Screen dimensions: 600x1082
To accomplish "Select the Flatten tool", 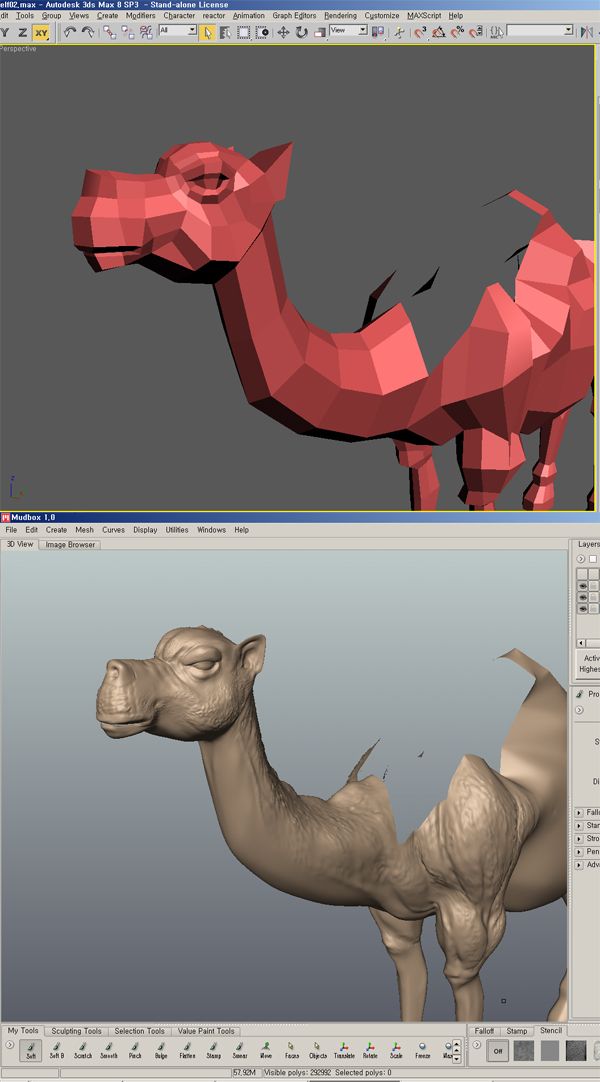I will 187,1050.
